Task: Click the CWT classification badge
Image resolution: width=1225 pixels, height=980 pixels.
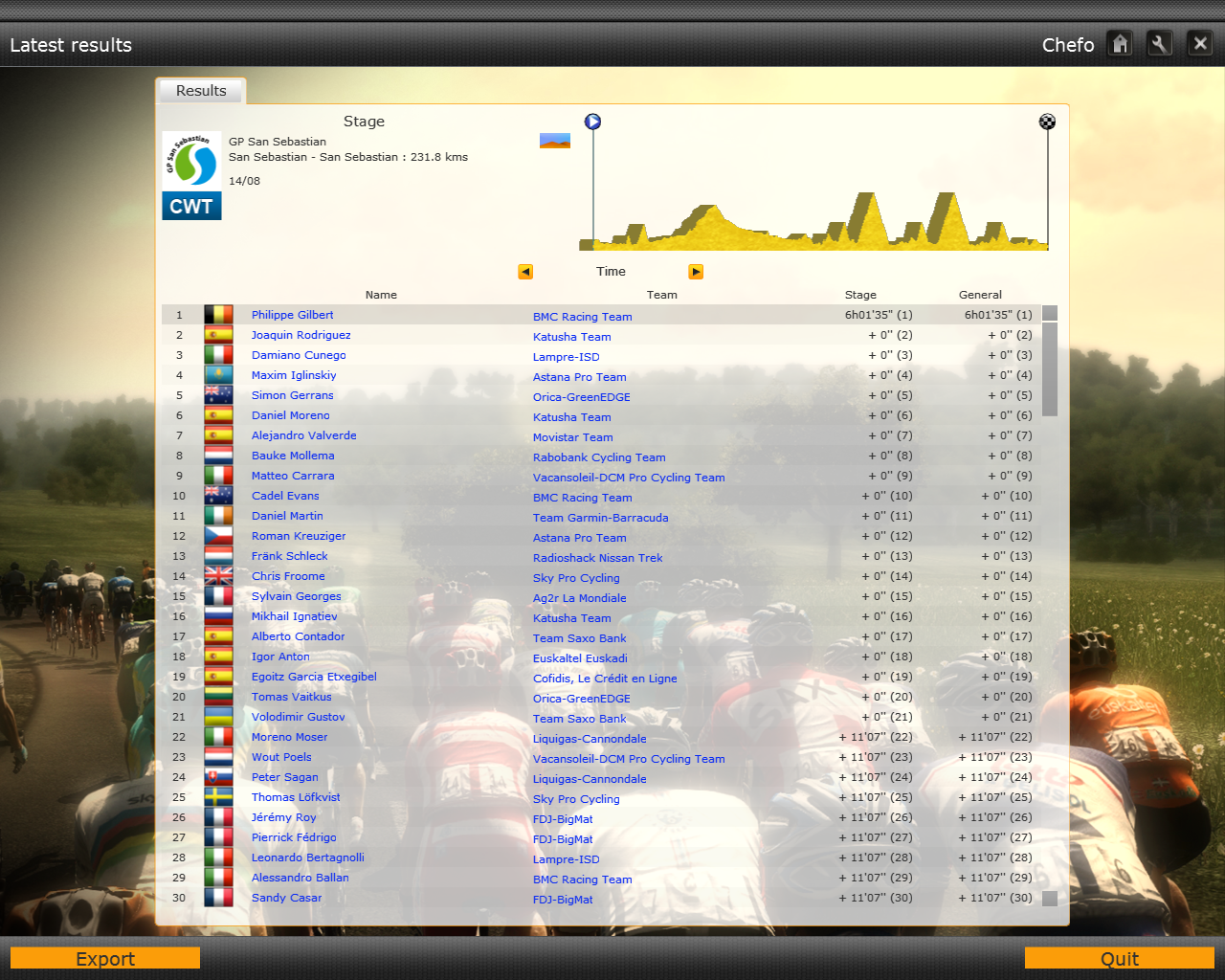Action: 191,206
